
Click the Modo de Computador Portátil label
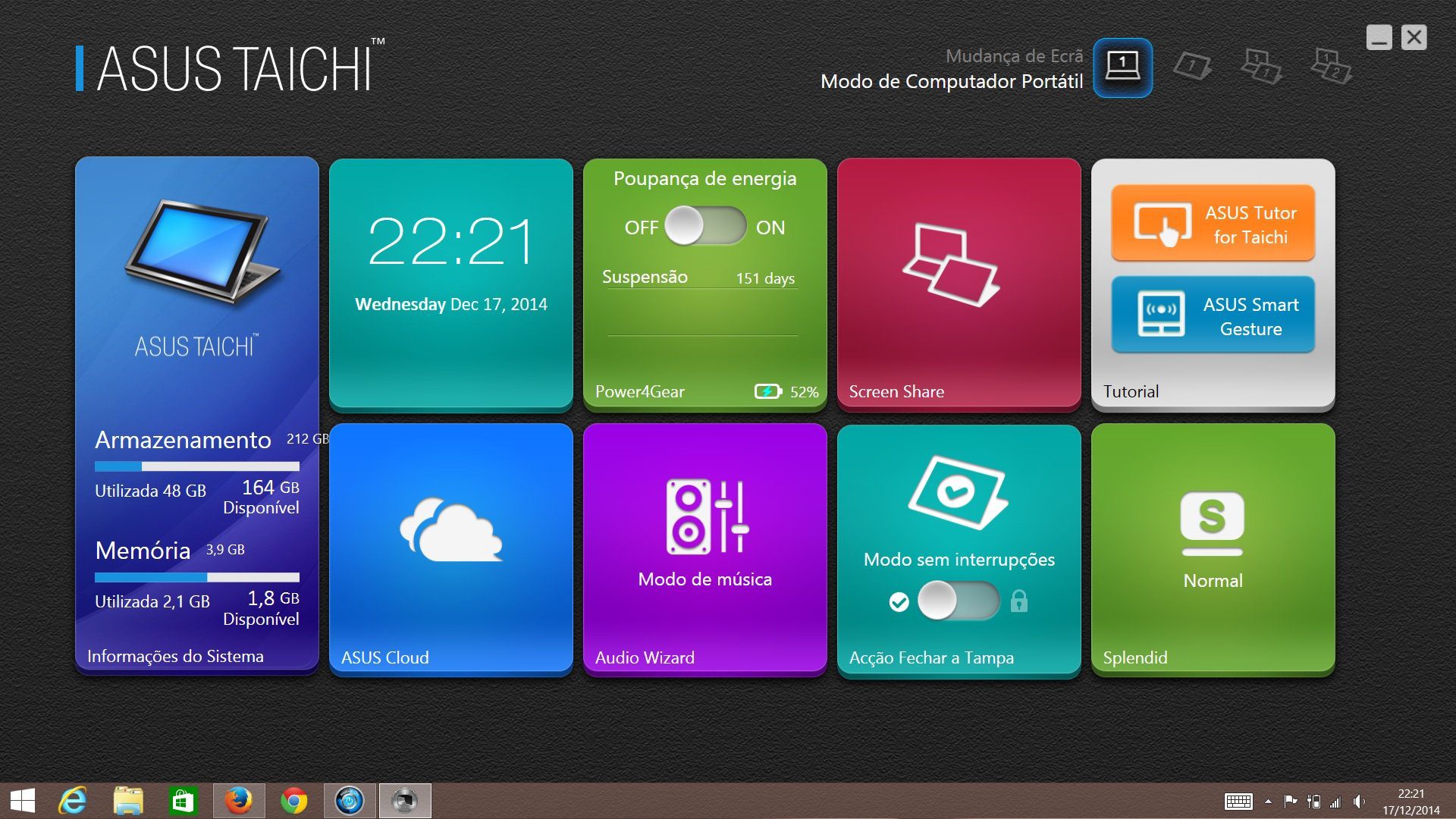pyautogui.click(x=952, y=81)
